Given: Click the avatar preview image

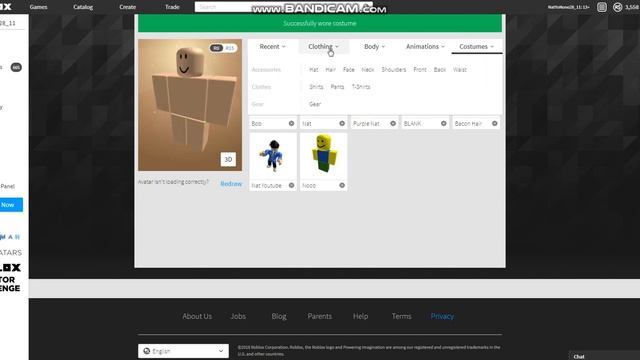Looking at the screenshot, I should click(x=190, y=105).
